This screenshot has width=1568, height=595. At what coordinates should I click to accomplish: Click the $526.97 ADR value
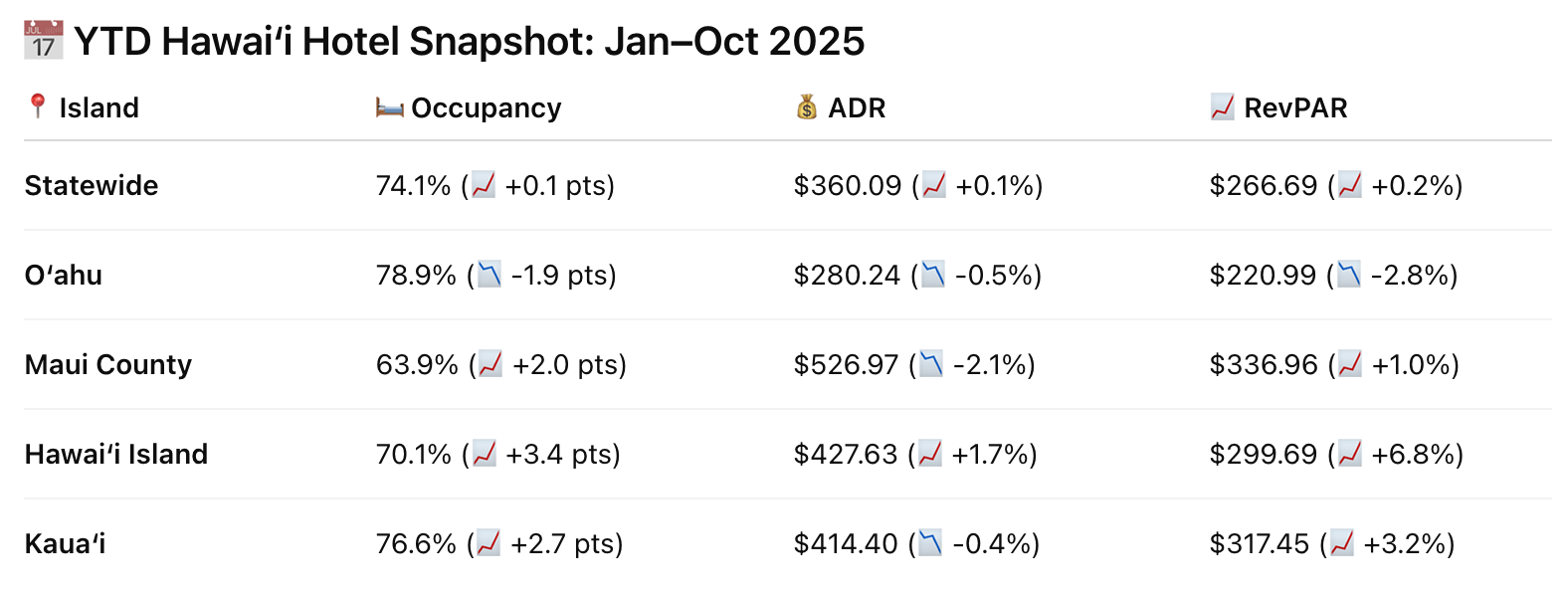(846, 364)
